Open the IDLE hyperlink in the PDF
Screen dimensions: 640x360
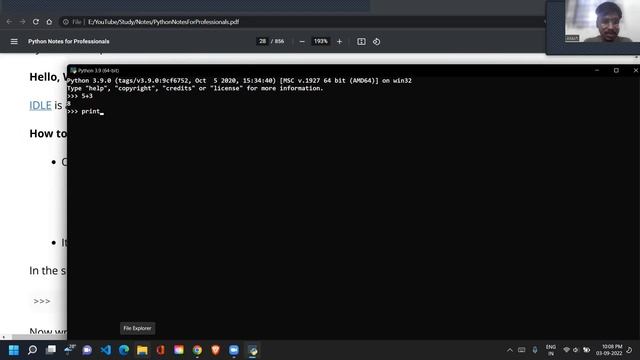[x=40, y=105]
